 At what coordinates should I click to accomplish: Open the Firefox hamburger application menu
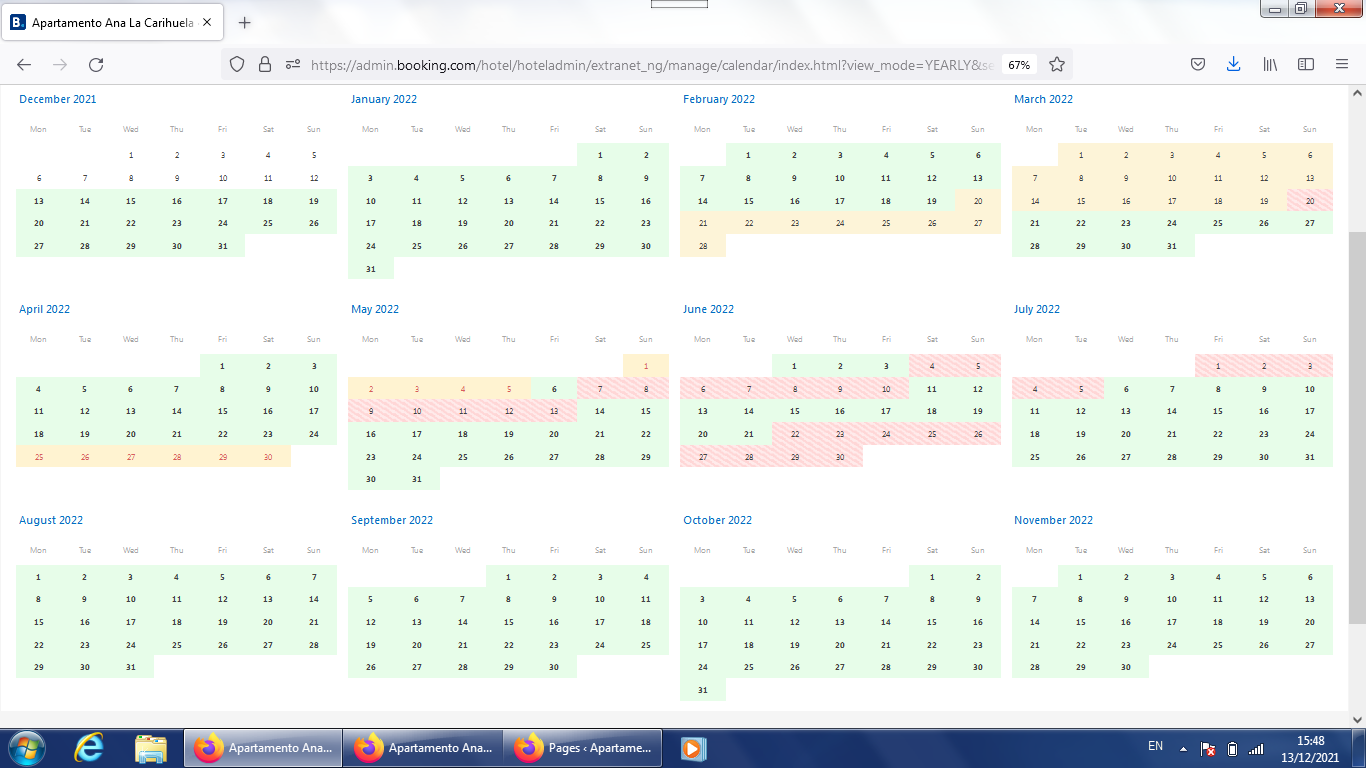[1342, 64]
